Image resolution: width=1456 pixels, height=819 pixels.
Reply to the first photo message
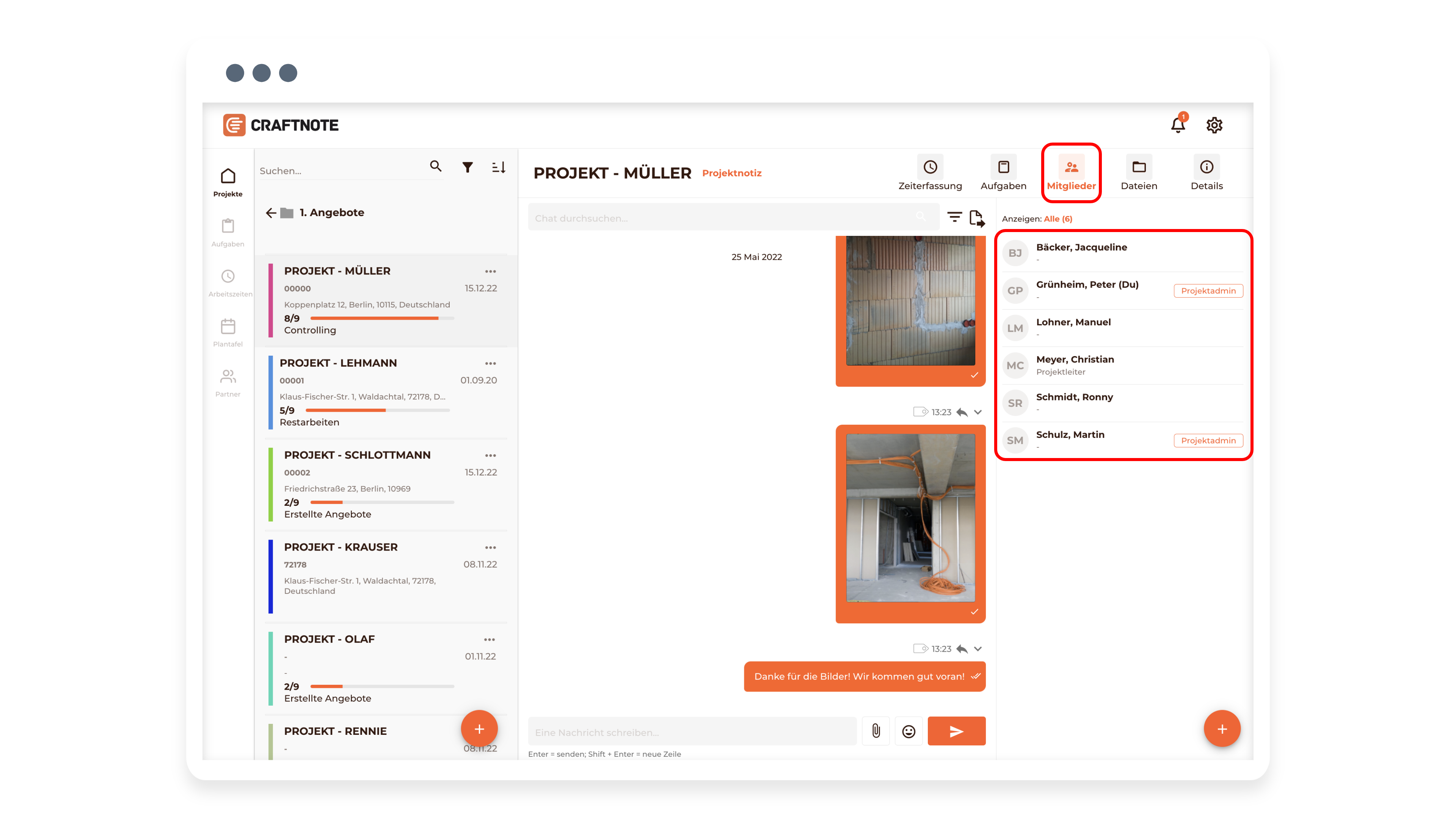pyautogui.click(x=962, y=412)
